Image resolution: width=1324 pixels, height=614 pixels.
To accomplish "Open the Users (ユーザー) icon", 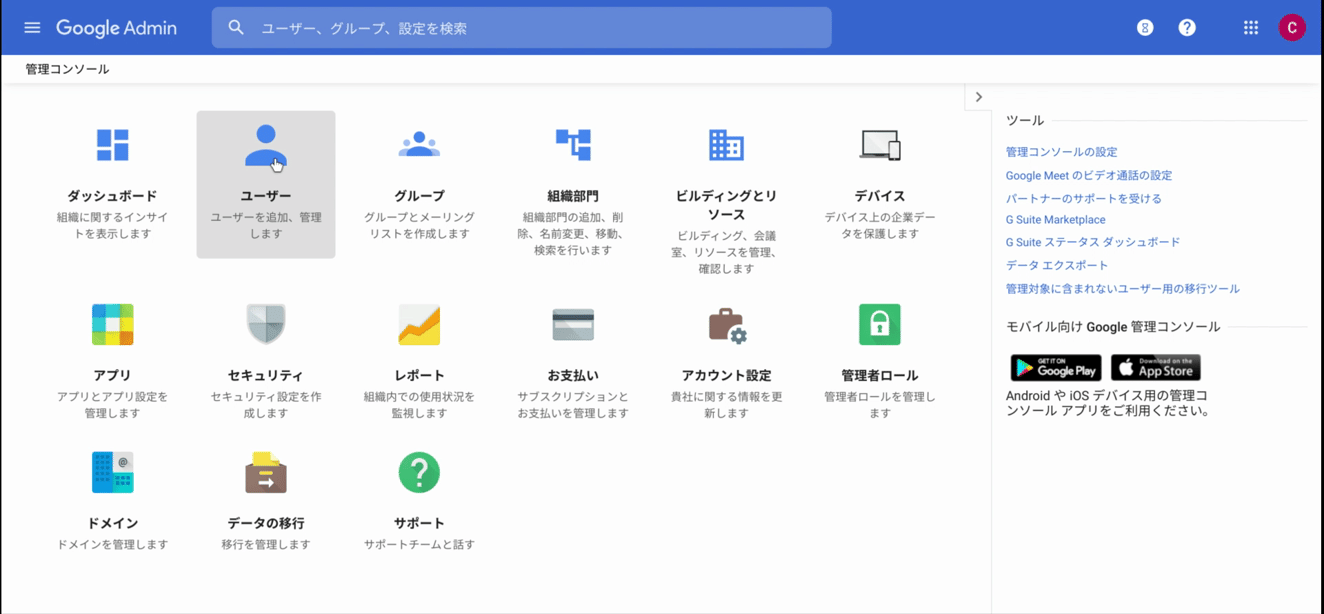I will (265, 146).
